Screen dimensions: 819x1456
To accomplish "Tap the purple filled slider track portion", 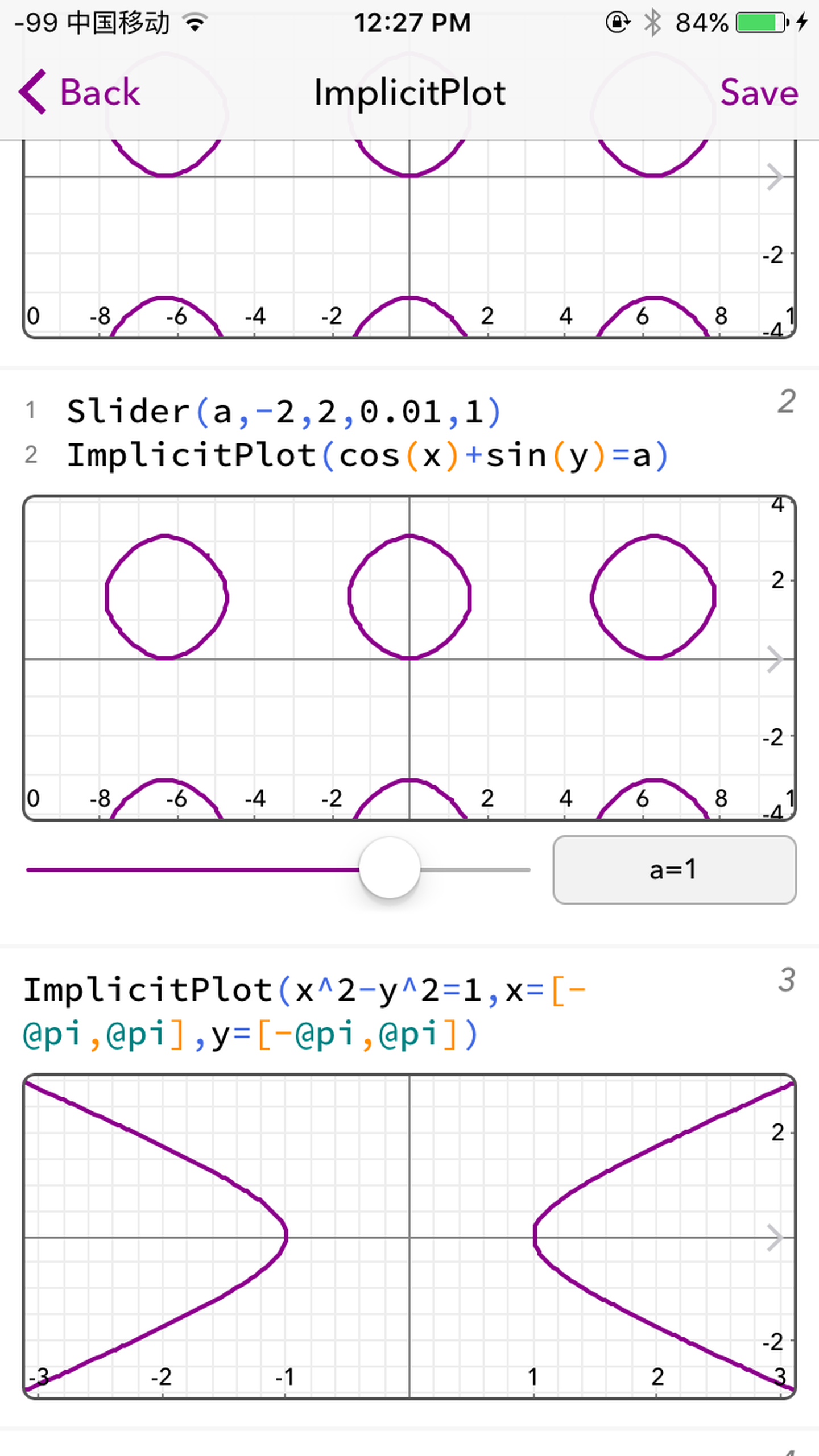I will point(193,869).
